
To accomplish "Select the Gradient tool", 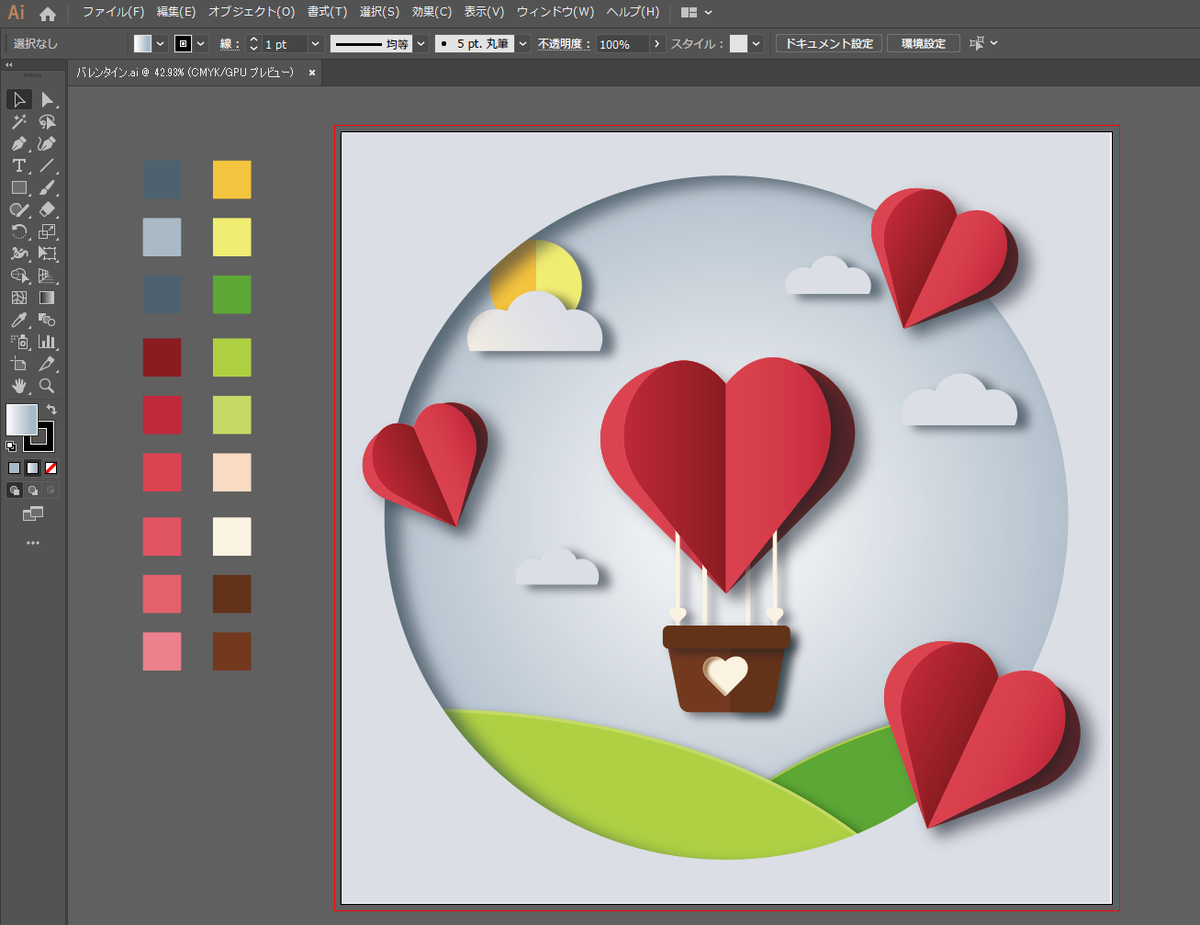I will [x=47, y=297].
